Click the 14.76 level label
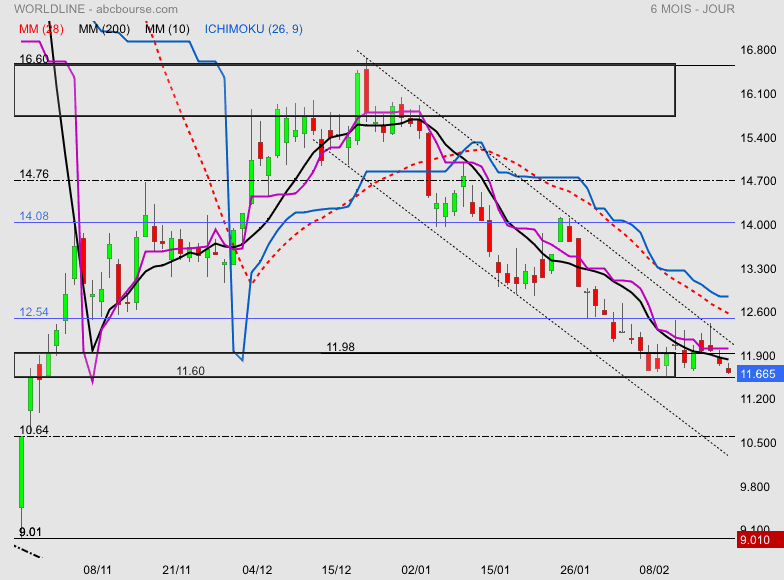Viewport: 784px width, 580px height. point(34,174)
